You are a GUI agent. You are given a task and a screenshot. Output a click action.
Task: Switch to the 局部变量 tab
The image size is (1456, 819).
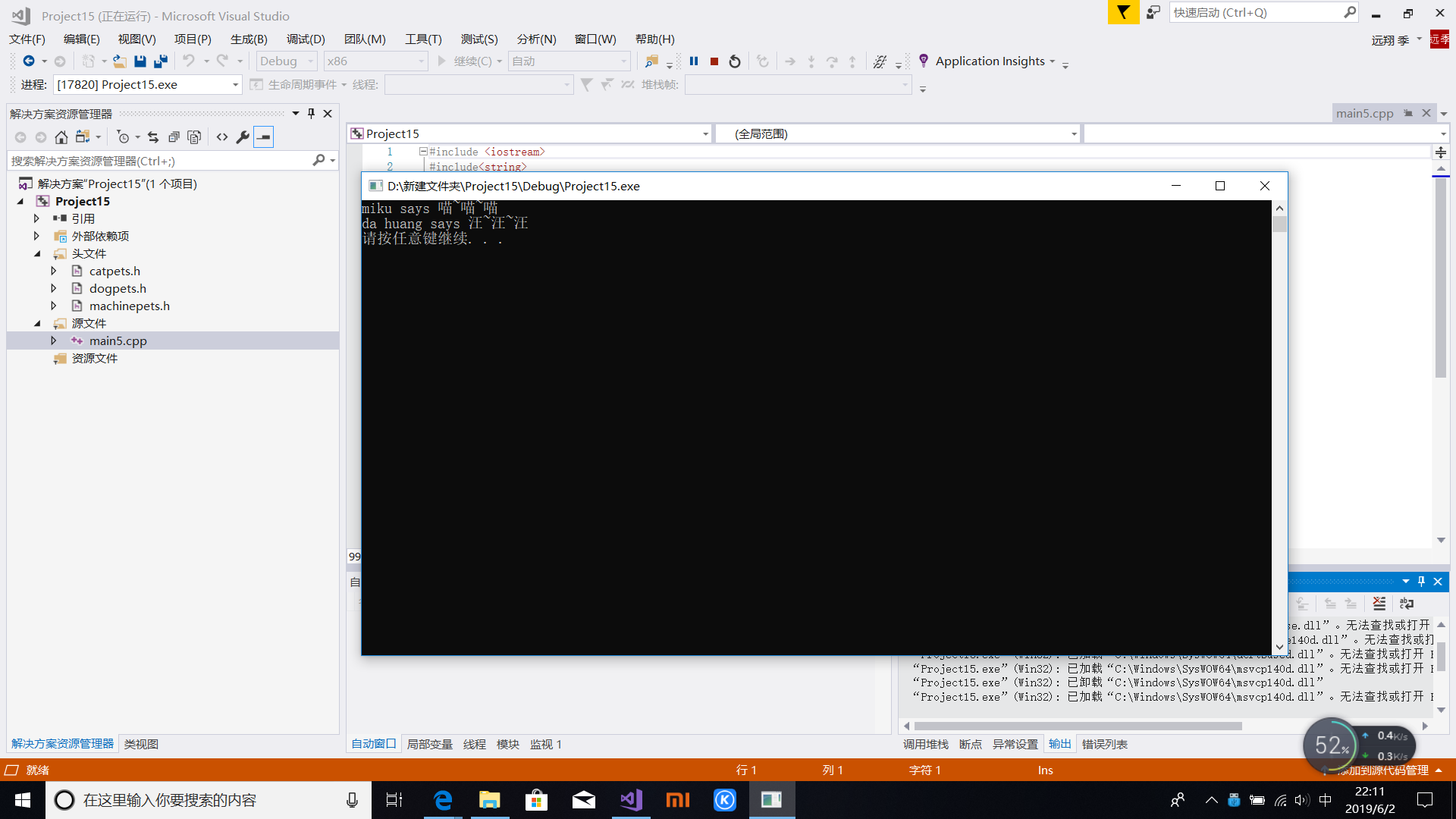[x=429, y=744]
